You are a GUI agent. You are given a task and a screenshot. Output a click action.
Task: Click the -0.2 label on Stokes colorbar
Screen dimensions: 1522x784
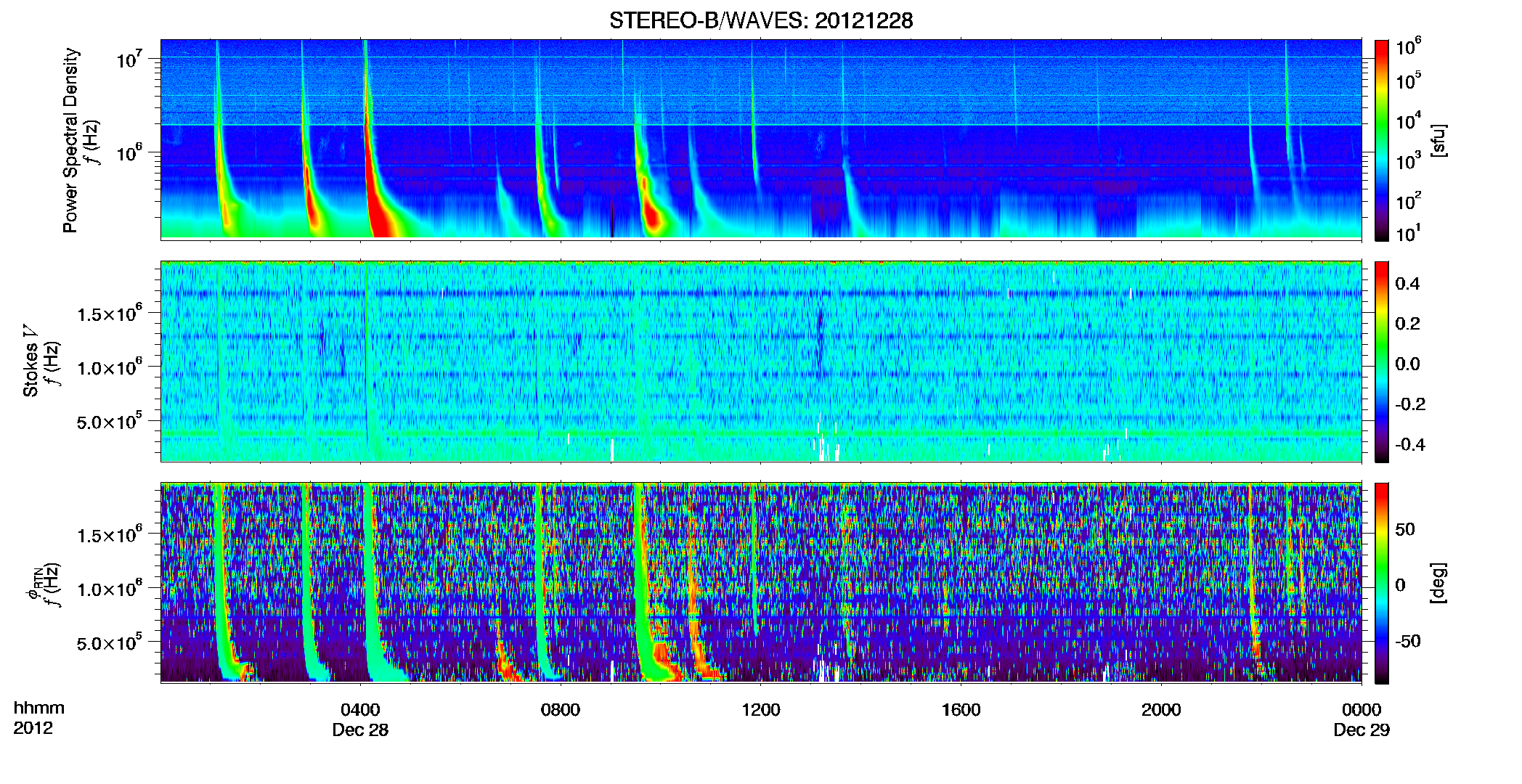pyautogui.click(x=1410, y=404)
